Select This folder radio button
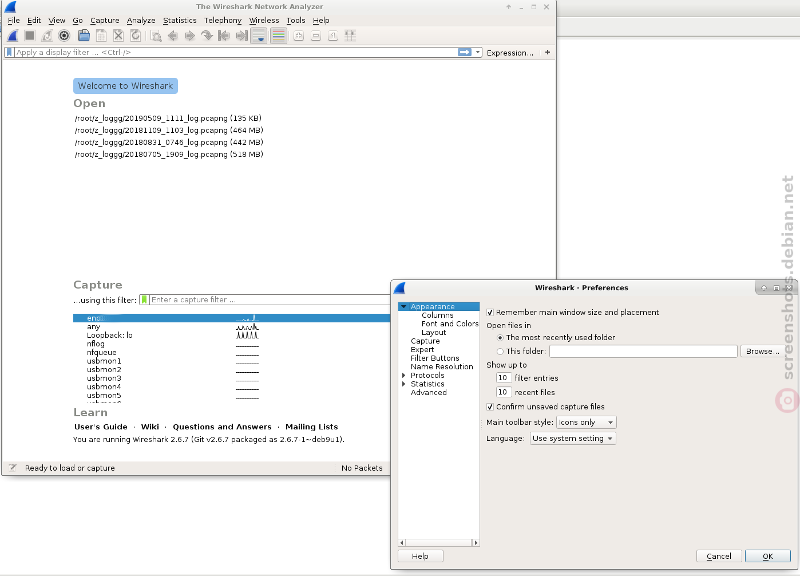The image size is (800, 576). 501,351
